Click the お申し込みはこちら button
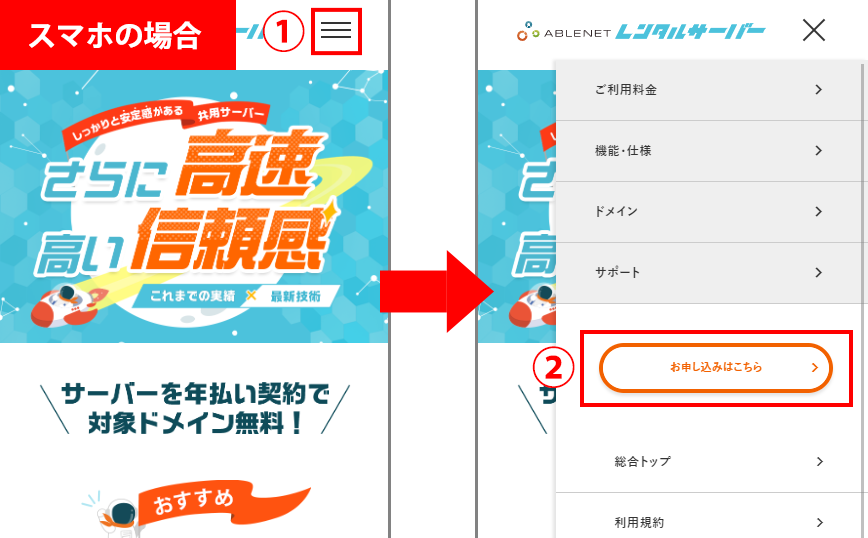Image resolution: width=868 pixels, height=538 pixels. (x=716, y=368)
